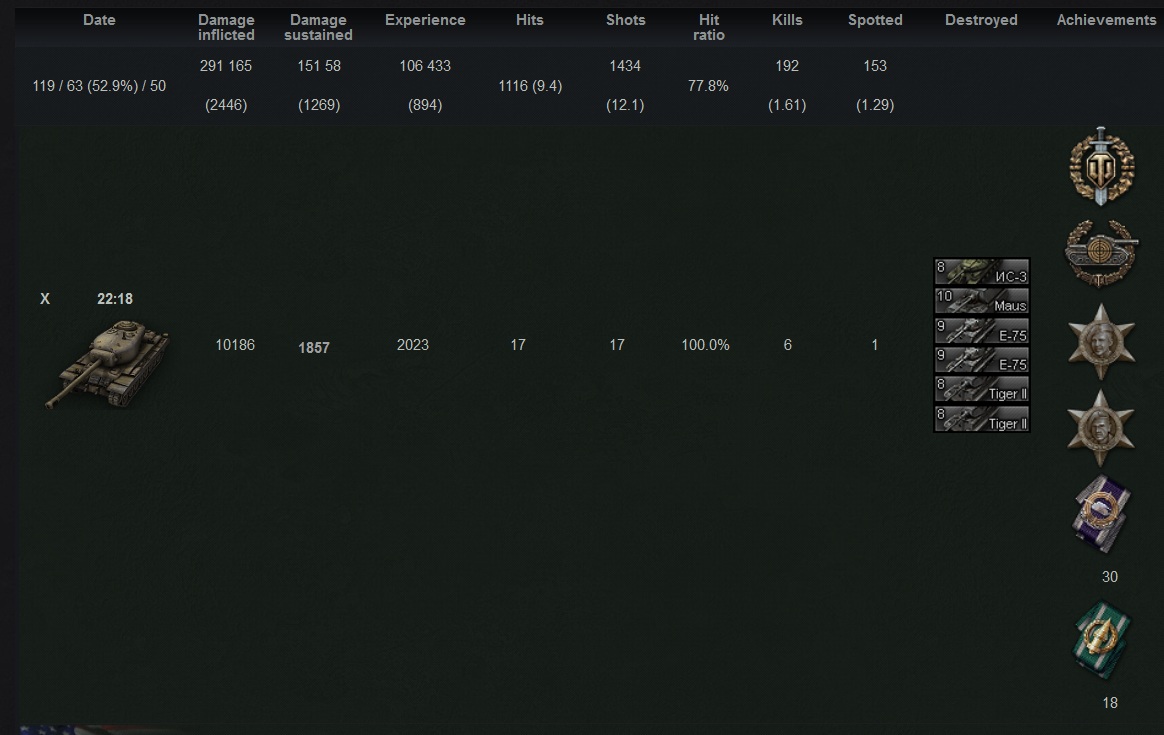Click the World of Tanks emblem medal
Image resolution: width=1164 pixels, height=735 pixels.
(1101, 166)
